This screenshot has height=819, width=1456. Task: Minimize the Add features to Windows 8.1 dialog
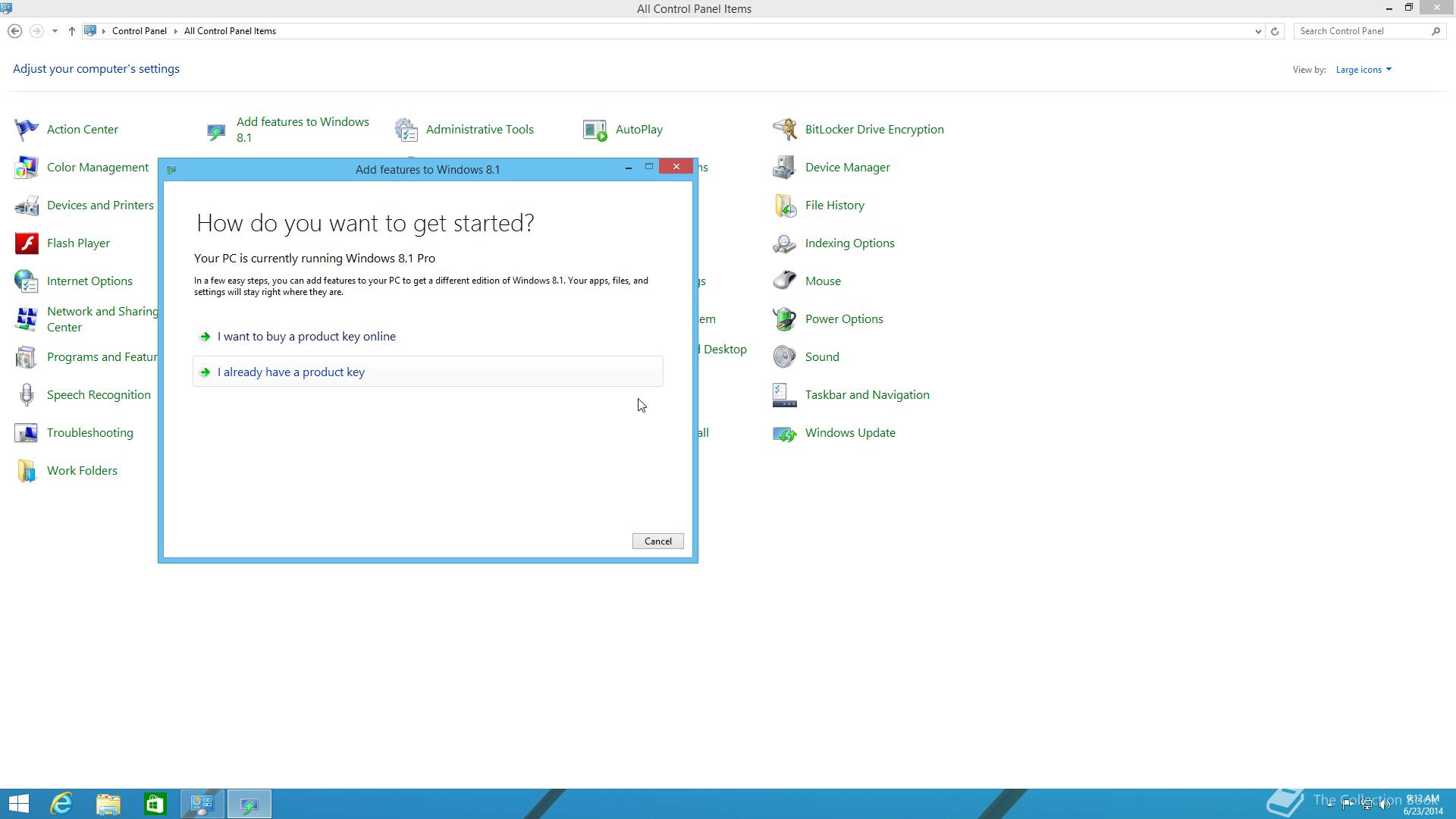[628, 167]
